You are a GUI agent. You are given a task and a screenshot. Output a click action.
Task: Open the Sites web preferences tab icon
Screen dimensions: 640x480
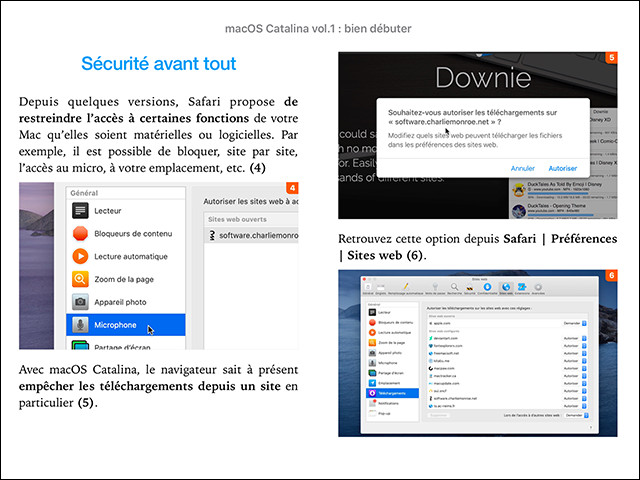505,289
